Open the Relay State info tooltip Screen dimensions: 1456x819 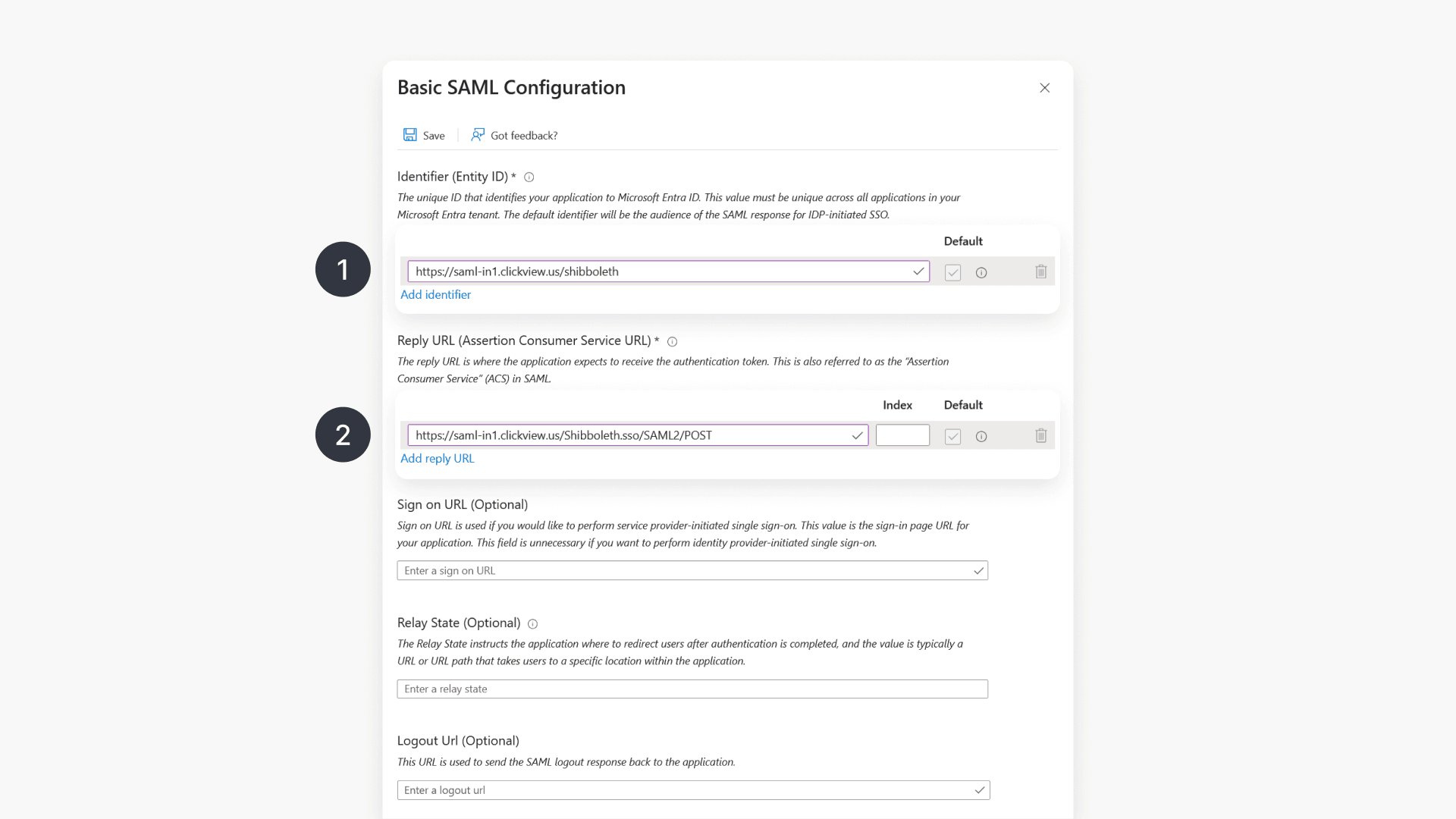pyautogui.click(x=532, y=623)
